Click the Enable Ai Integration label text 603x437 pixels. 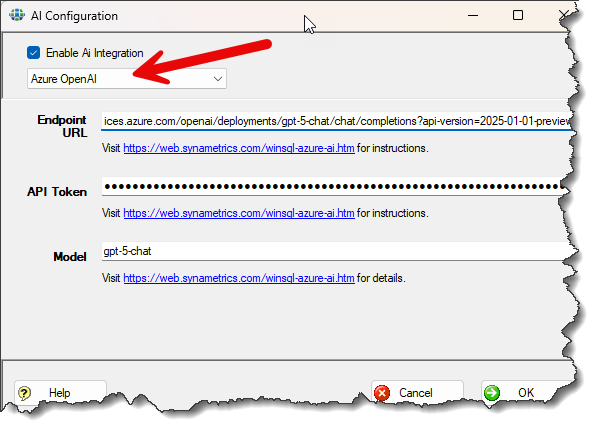tap(94, 53)
